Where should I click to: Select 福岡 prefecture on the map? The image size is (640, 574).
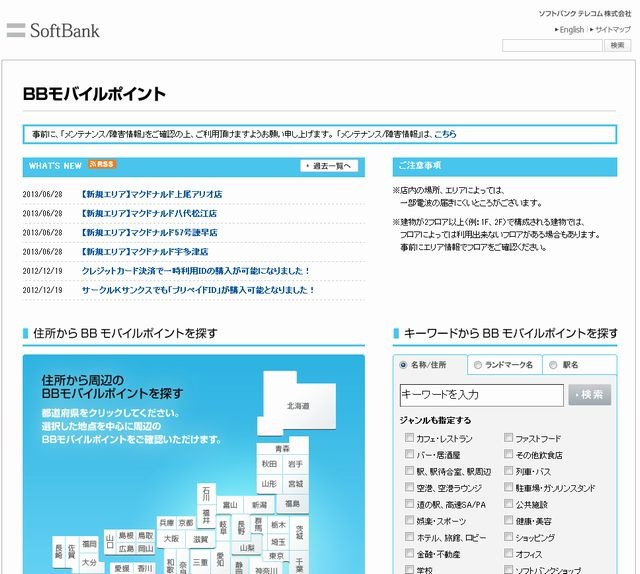[89, 544]
